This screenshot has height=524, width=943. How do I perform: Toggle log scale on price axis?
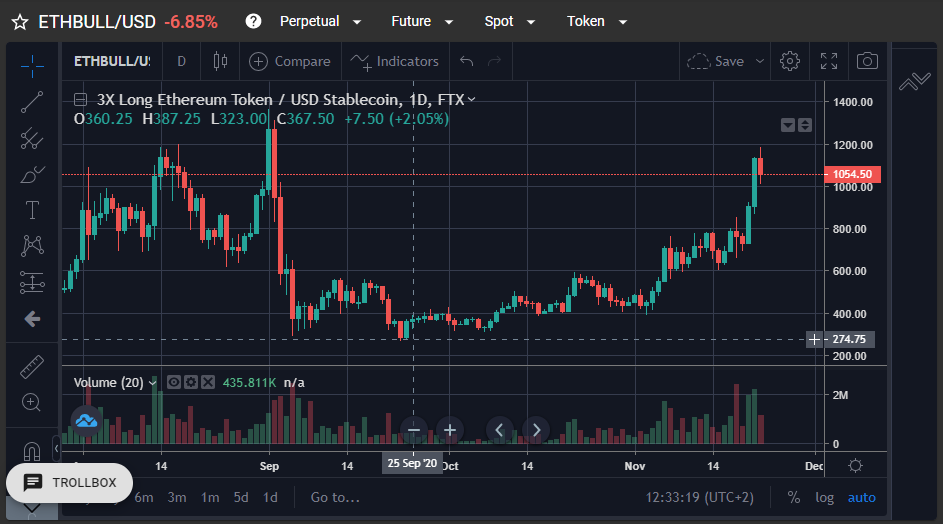(x=825, y=498)
